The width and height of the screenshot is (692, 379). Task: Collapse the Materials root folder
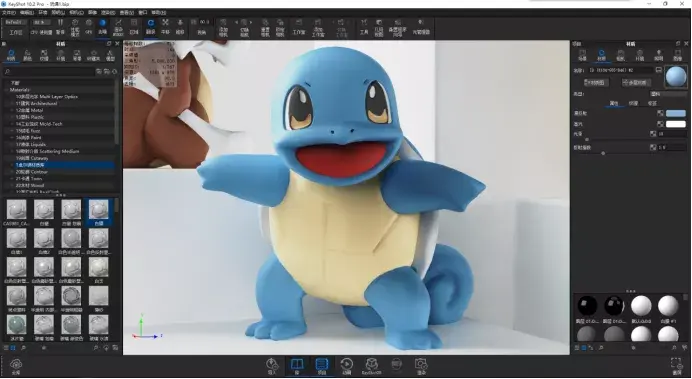[x=6, y=90]
